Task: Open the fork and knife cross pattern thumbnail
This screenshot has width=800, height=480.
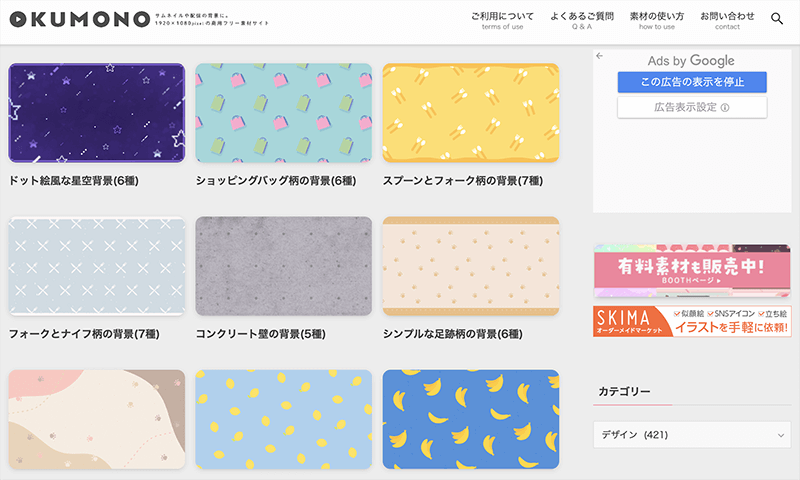Action: 97,266
